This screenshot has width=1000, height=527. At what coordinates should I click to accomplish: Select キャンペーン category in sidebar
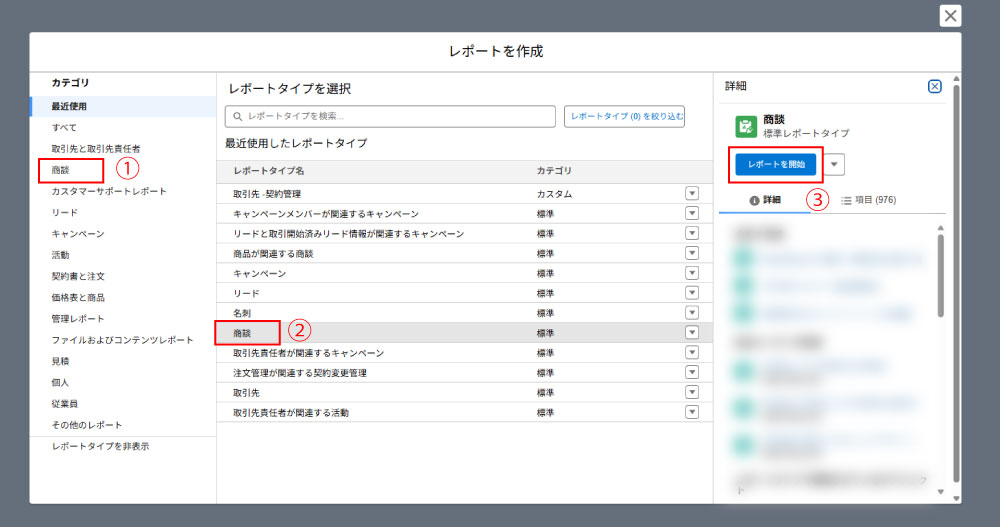78,234
